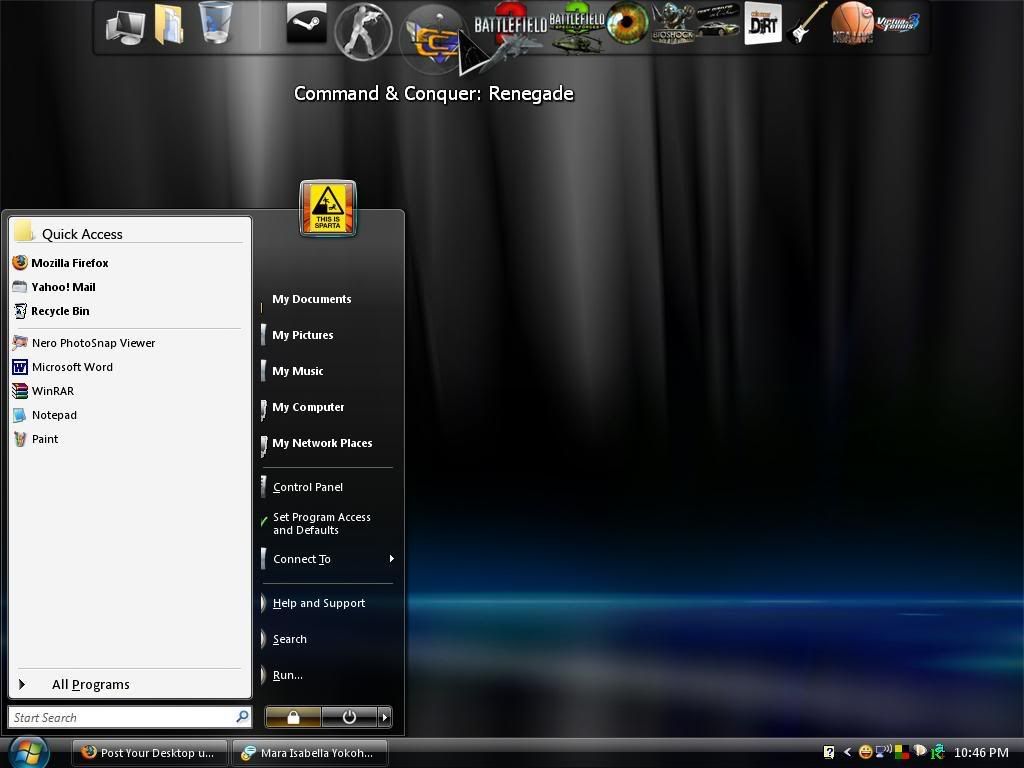Viewport: 1024px width, 768px height.
Task: Open the green eye icon in dock
Action: pos(628,24)
